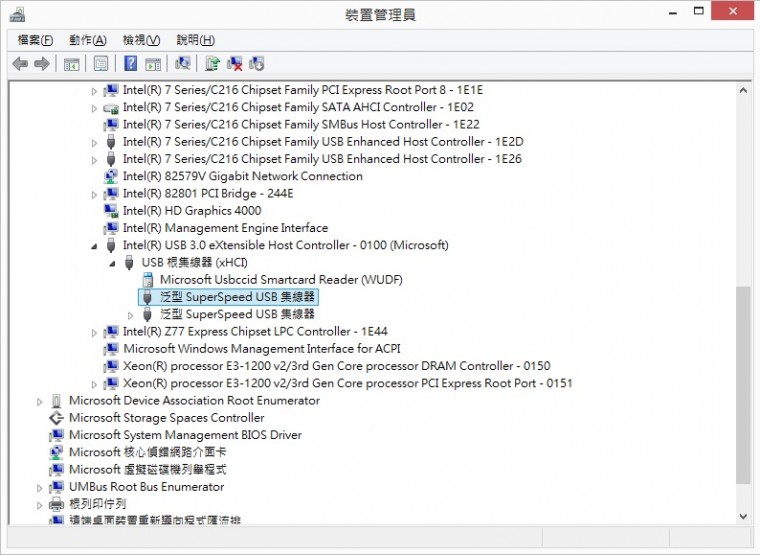Collapse the USB 3.0 eXtensible Host Controller
Viewport: 760px width, 555px height.
click(x=94, y=247)
